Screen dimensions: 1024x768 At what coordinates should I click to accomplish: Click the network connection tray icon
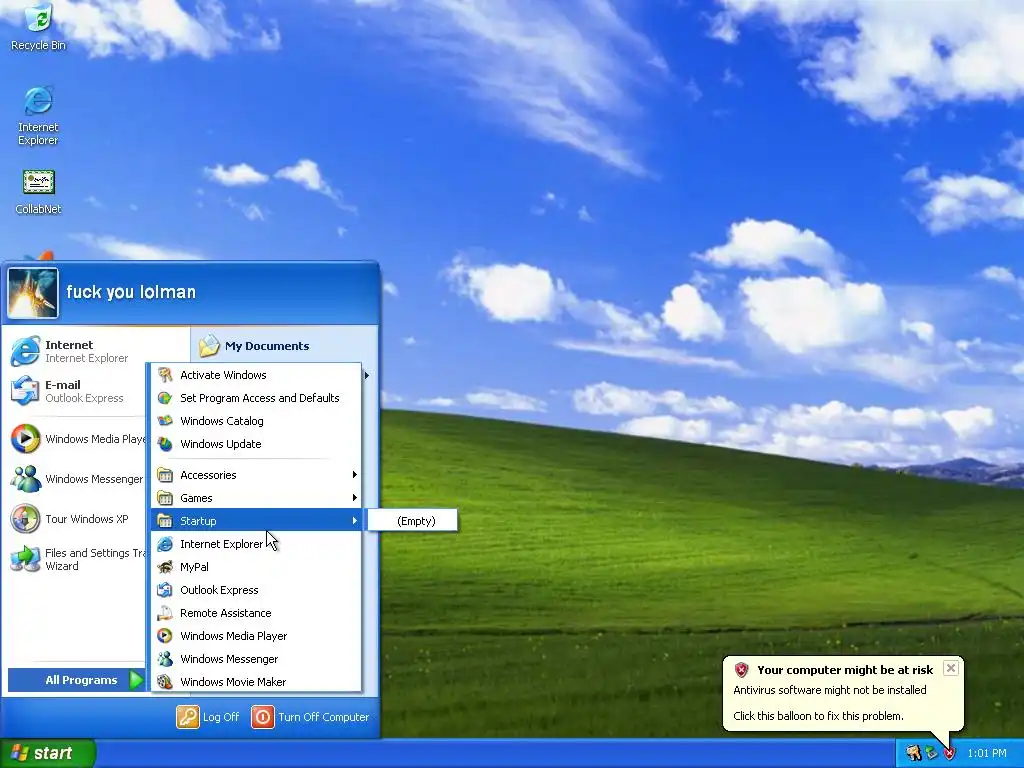pyautogui.click(x=931, y=753)
